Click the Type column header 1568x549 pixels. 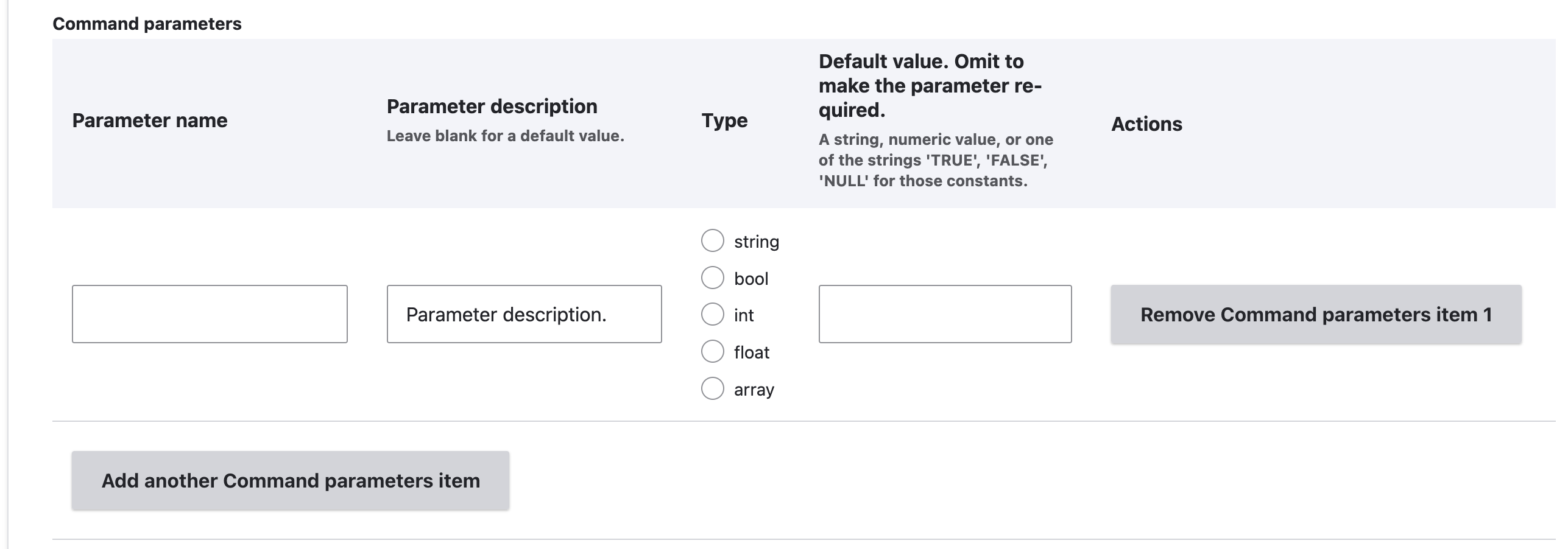click(724, 121)
